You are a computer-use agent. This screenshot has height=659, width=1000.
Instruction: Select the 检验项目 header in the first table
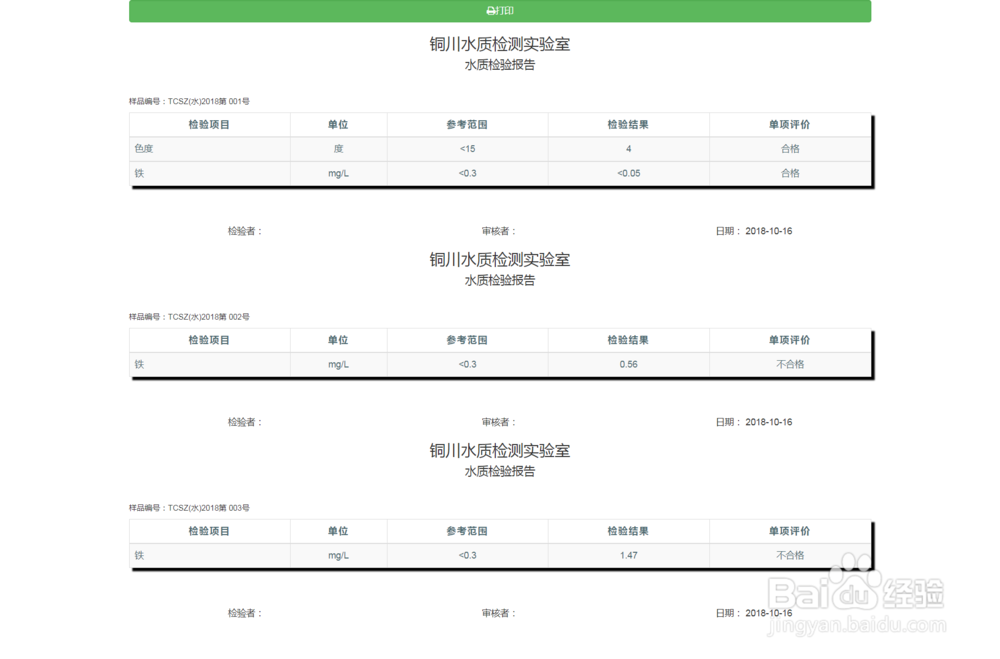pos(209,124)
